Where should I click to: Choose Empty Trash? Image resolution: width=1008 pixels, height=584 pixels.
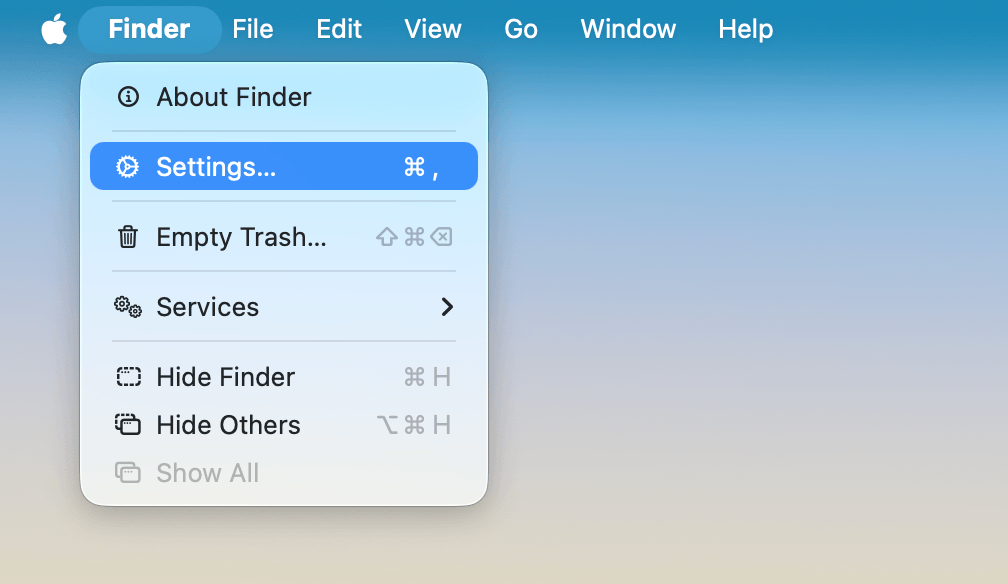(x=240, y=237)
